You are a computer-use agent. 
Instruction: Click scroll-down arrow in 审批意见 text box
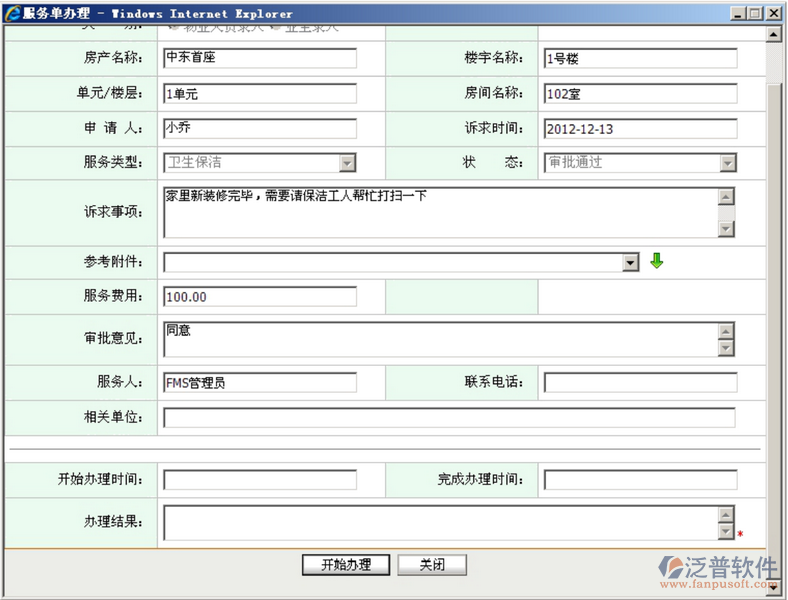[x=726, y=348]
